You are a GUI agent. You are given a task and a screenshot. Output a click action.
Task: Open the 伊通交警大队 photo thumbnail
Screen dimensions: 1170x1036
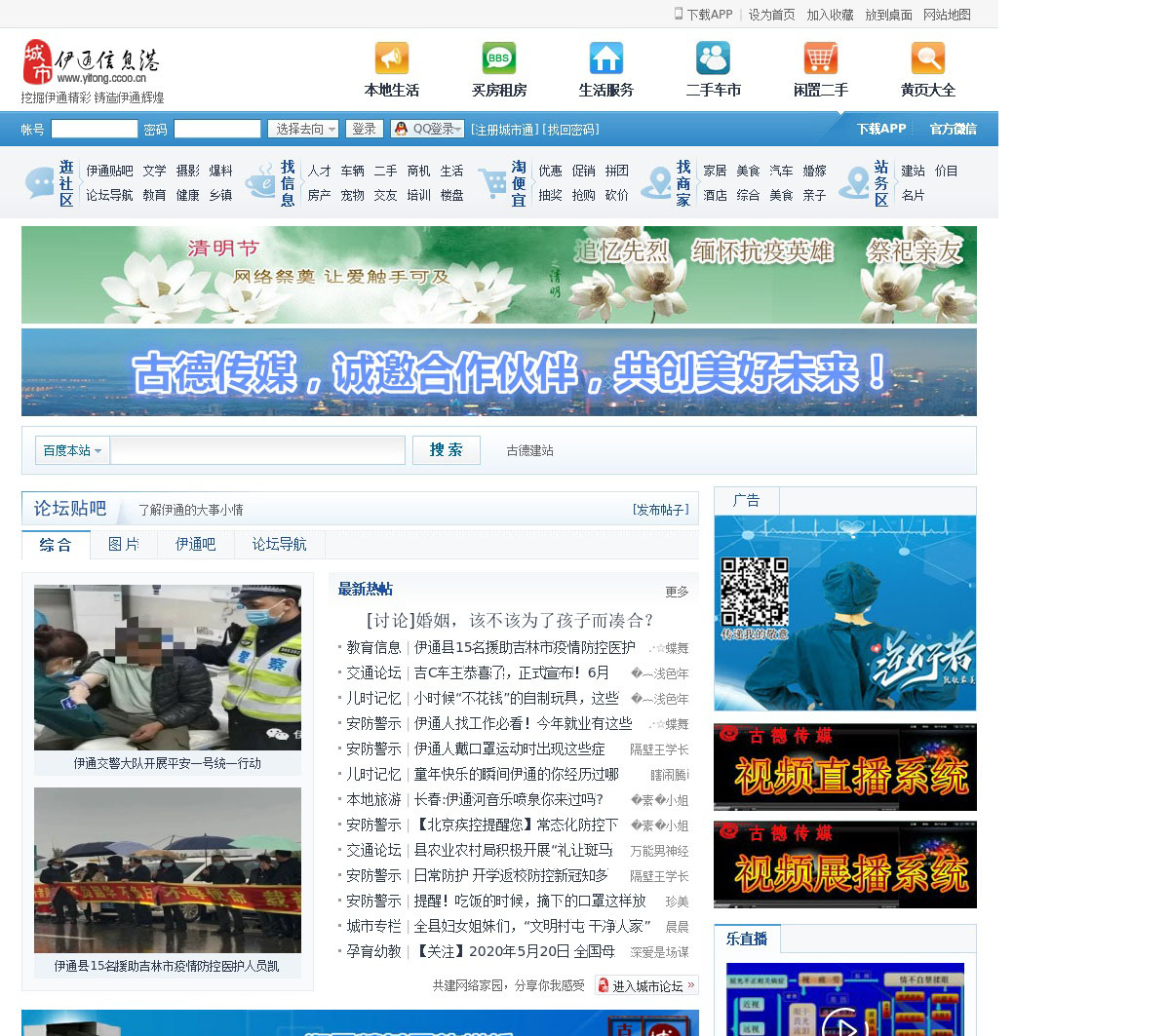[168, 668]
